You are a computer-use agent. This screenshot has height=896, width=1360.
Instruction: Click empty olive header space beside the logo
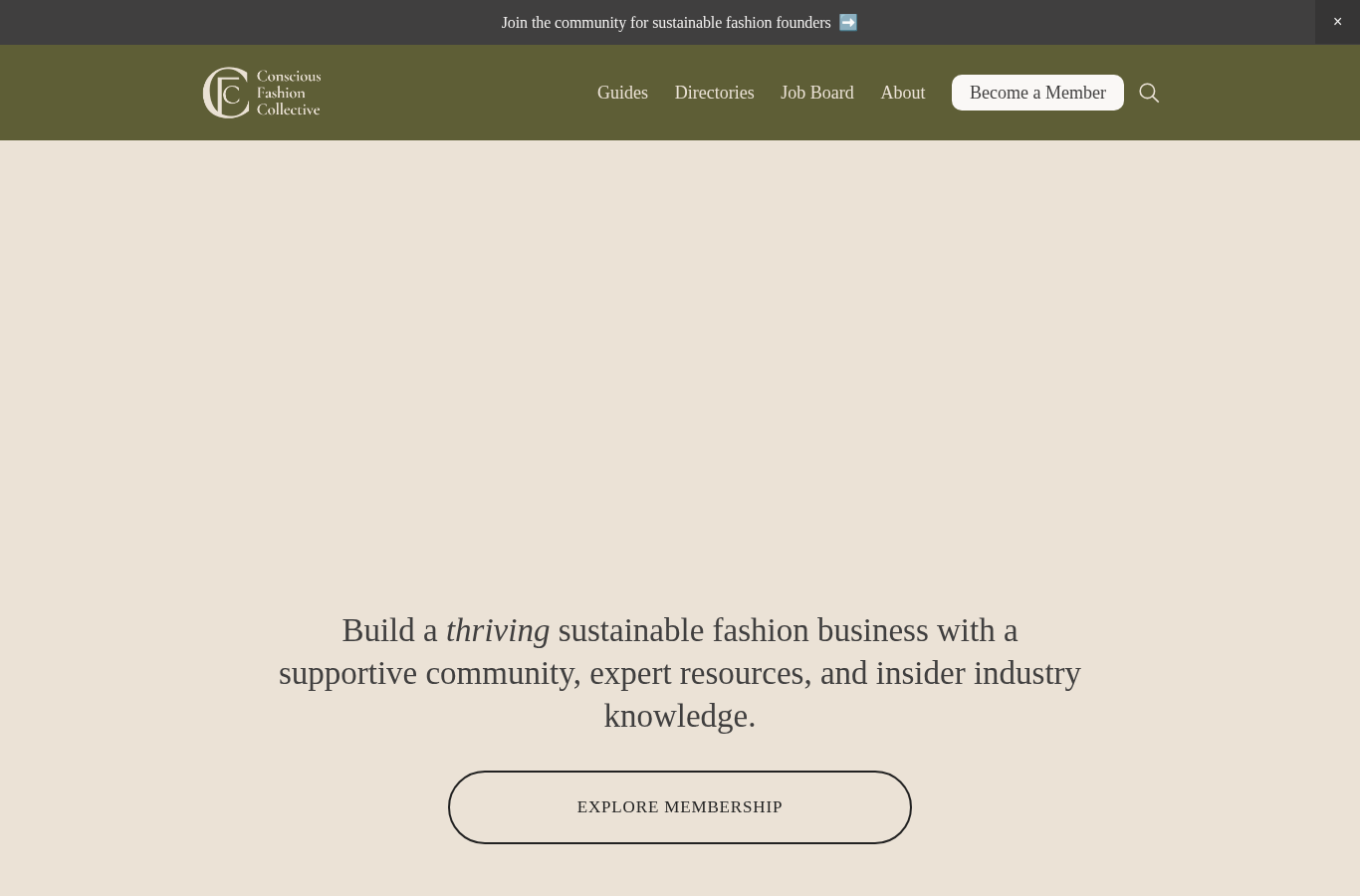click(458, 93)
